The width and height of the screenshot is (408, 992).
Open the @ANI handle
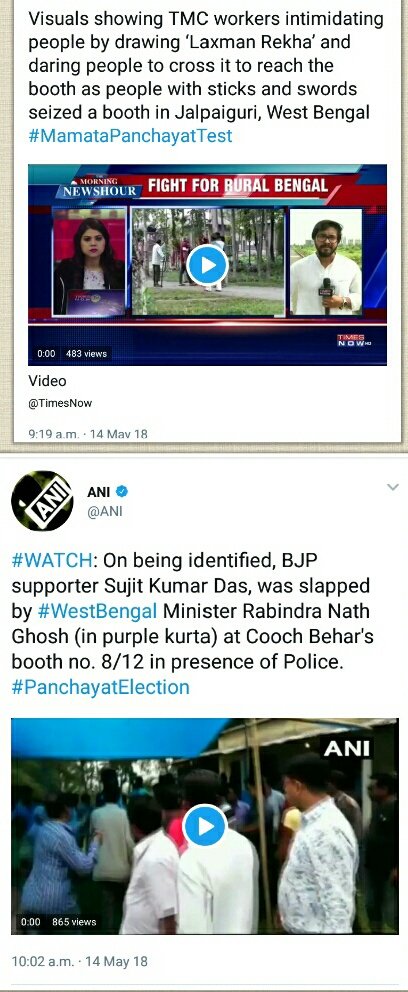[104, 512]
